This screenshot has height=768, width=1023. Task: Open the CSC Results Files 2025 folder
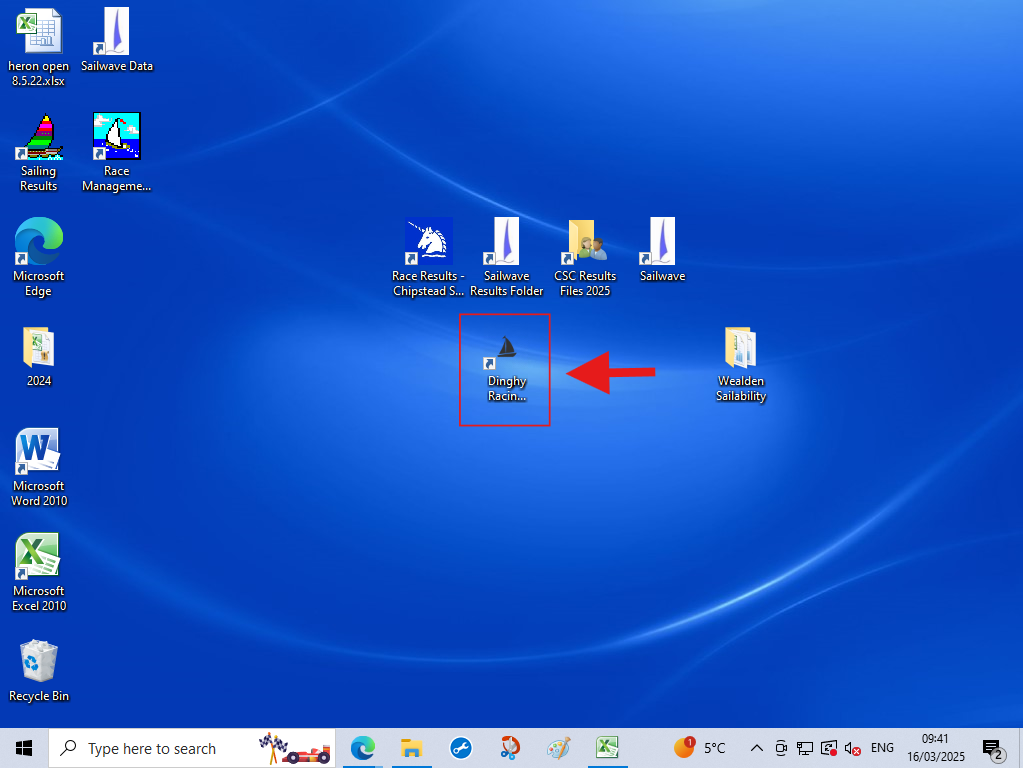[585, 243]
